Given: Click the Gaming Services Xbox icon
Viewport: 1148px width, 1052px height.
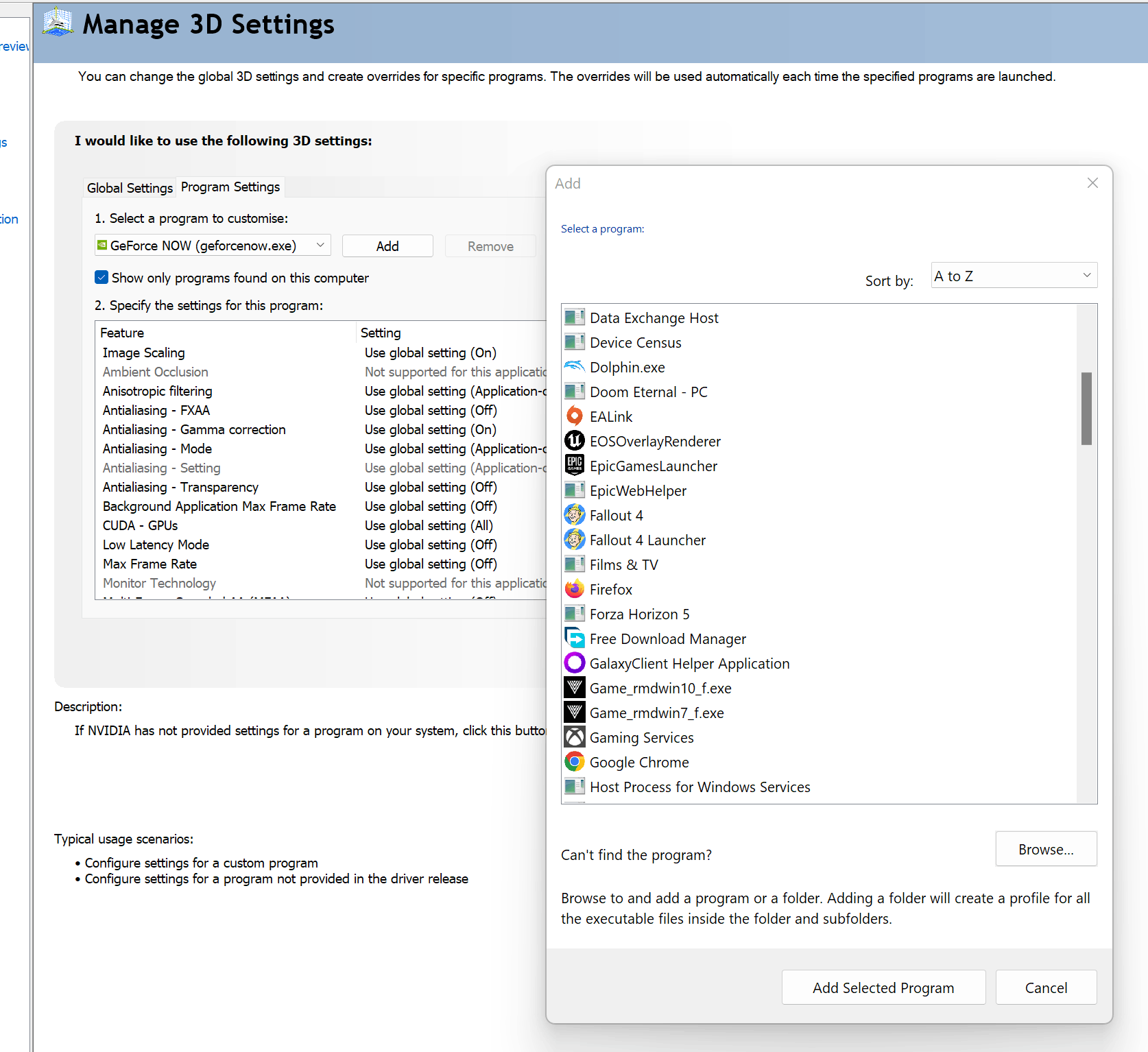Looking at the screenshot, I should point(575,737).
